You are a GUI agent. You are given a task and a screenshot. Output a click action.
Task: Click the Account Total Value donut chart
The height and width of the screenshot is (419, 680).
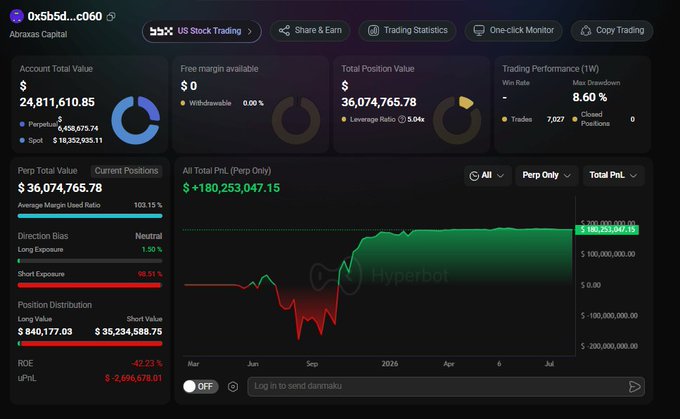tap(136, 120)
